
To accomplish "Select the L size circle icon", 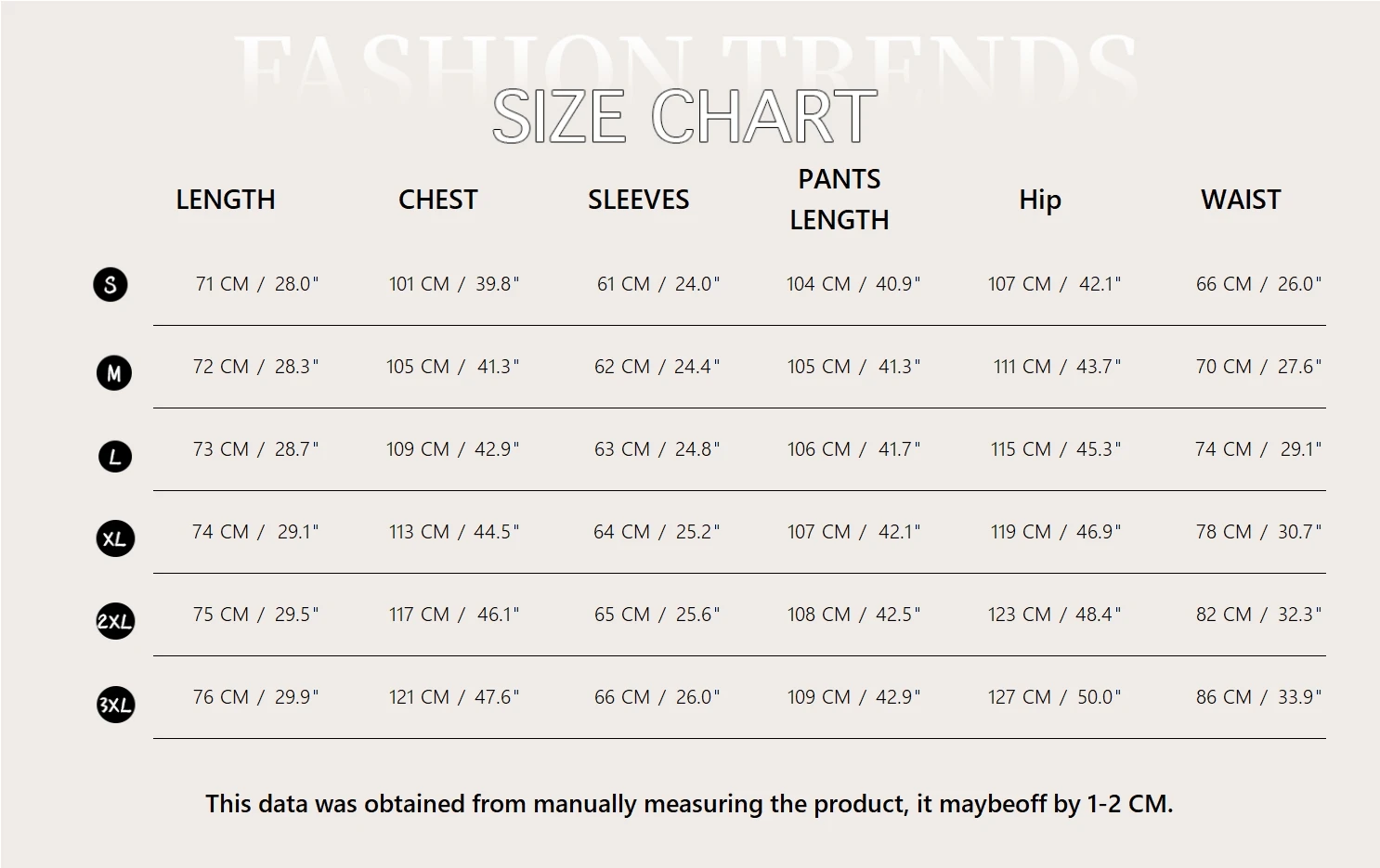I will coord(115,456).
